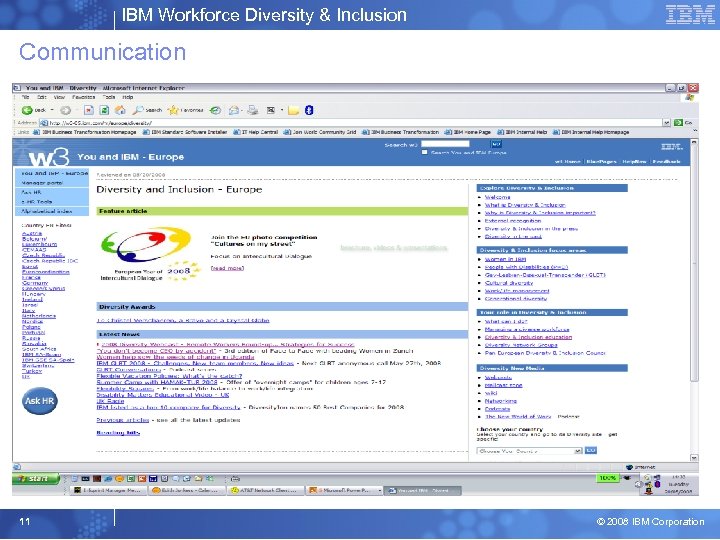Viewport: 720px width, 540px height.
Task: Open Favorites star in toolbar
Action: [x=173, y=110]
